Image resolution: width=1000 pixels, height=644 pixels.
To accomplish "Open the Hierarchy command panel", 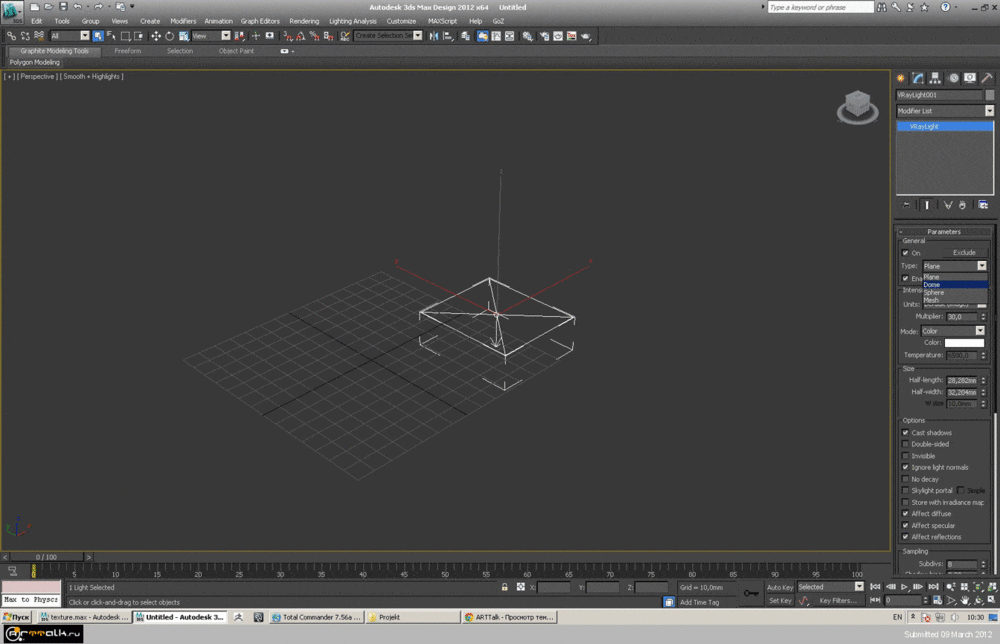I will click(935, 78).
